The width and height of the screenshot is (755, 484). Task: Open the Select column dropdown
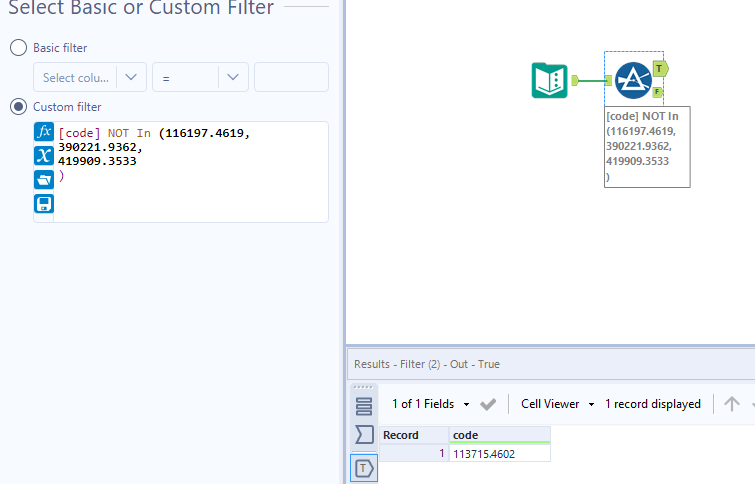coord(90,77)
